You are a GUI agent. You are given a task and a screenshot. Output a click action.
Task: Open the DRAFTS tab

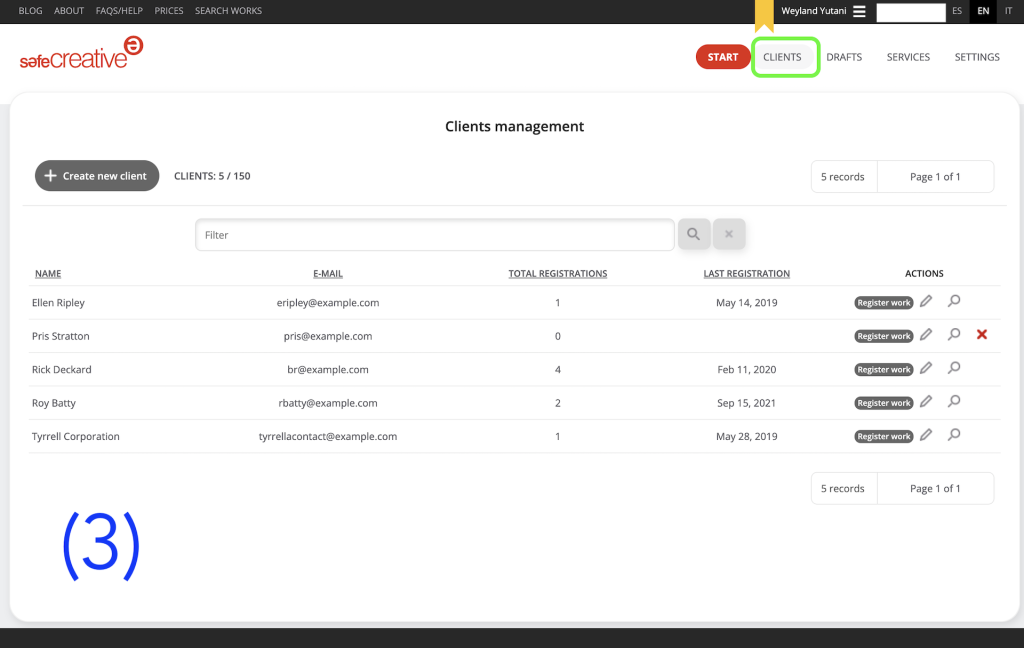[844, 57]
